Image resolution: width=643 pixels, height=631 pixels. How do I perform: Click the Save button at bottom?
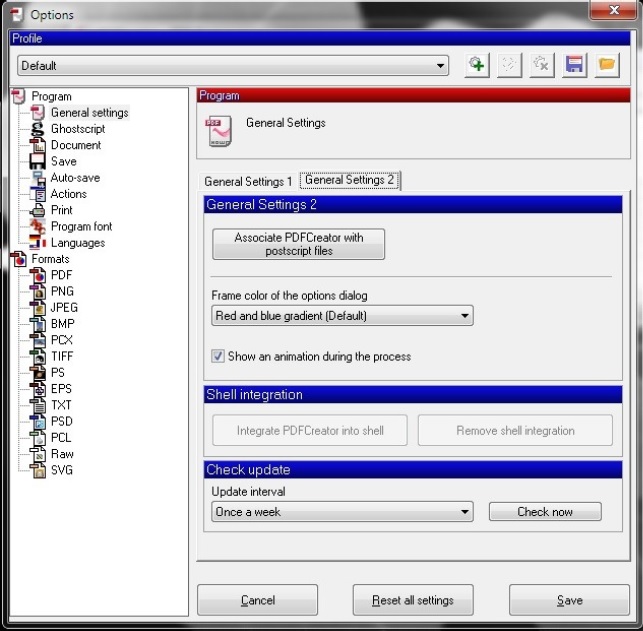point(569,600)
